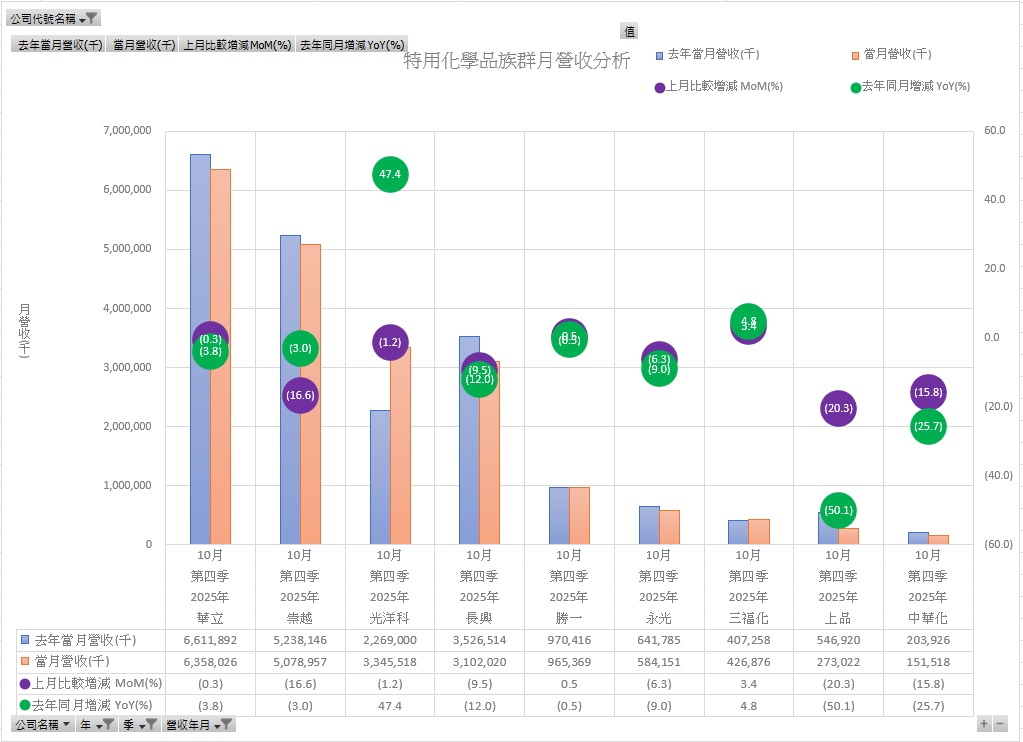Screen dimensions: 1023x742
Task: Click the 去年同月增減YoY(%) field button
Action: coord(352,44)
